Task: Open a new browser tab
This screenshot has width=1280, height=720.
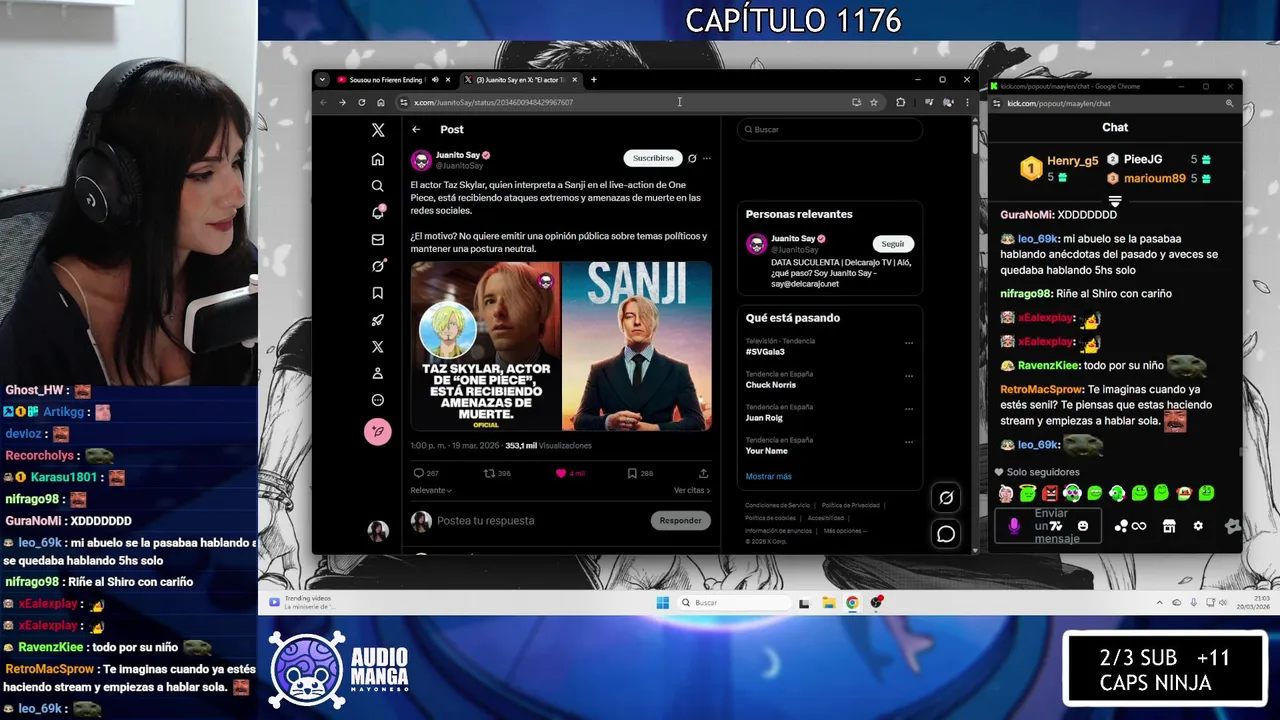Action: (x=593, y=80)
